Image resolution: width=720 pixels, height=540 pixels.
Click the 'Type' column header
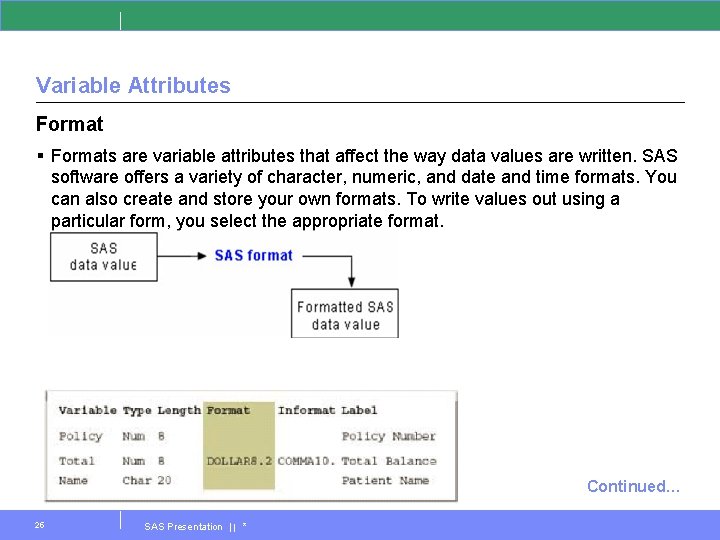[x=137, y=411]
